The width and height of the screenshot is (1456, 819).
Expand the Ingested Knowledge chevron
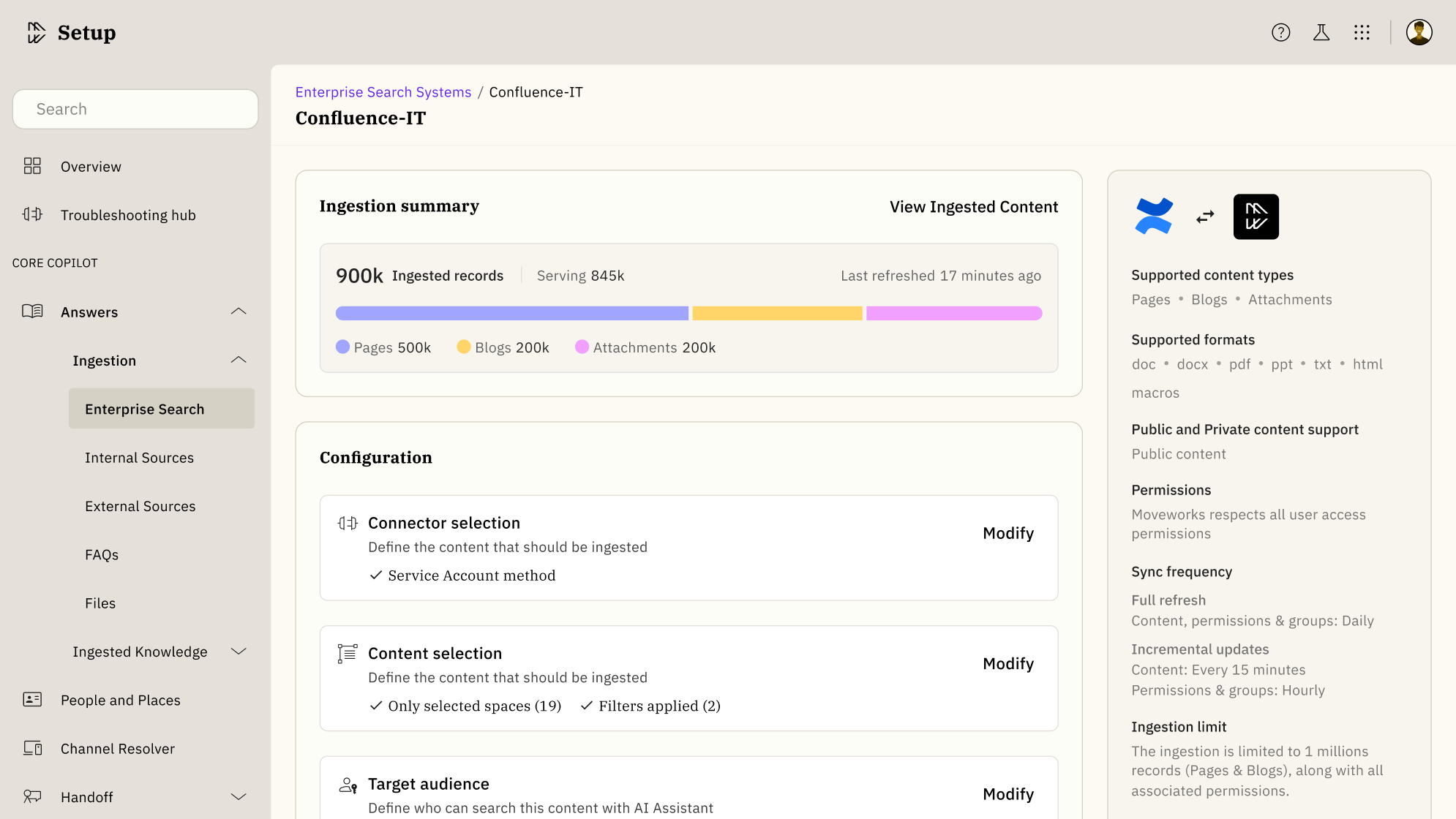239,651
